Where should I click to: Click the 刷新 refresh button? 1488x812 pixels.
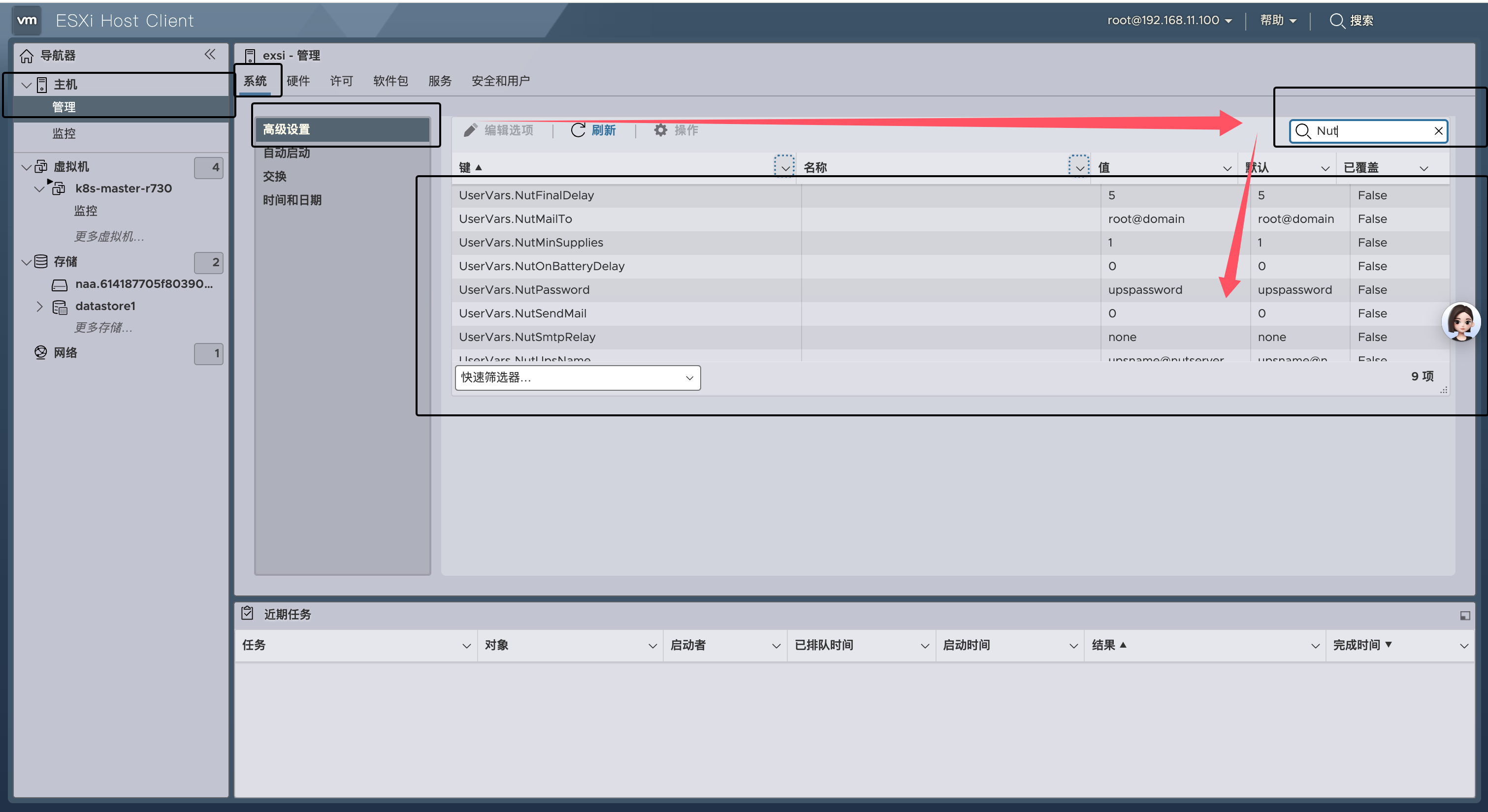pos(593,130)
